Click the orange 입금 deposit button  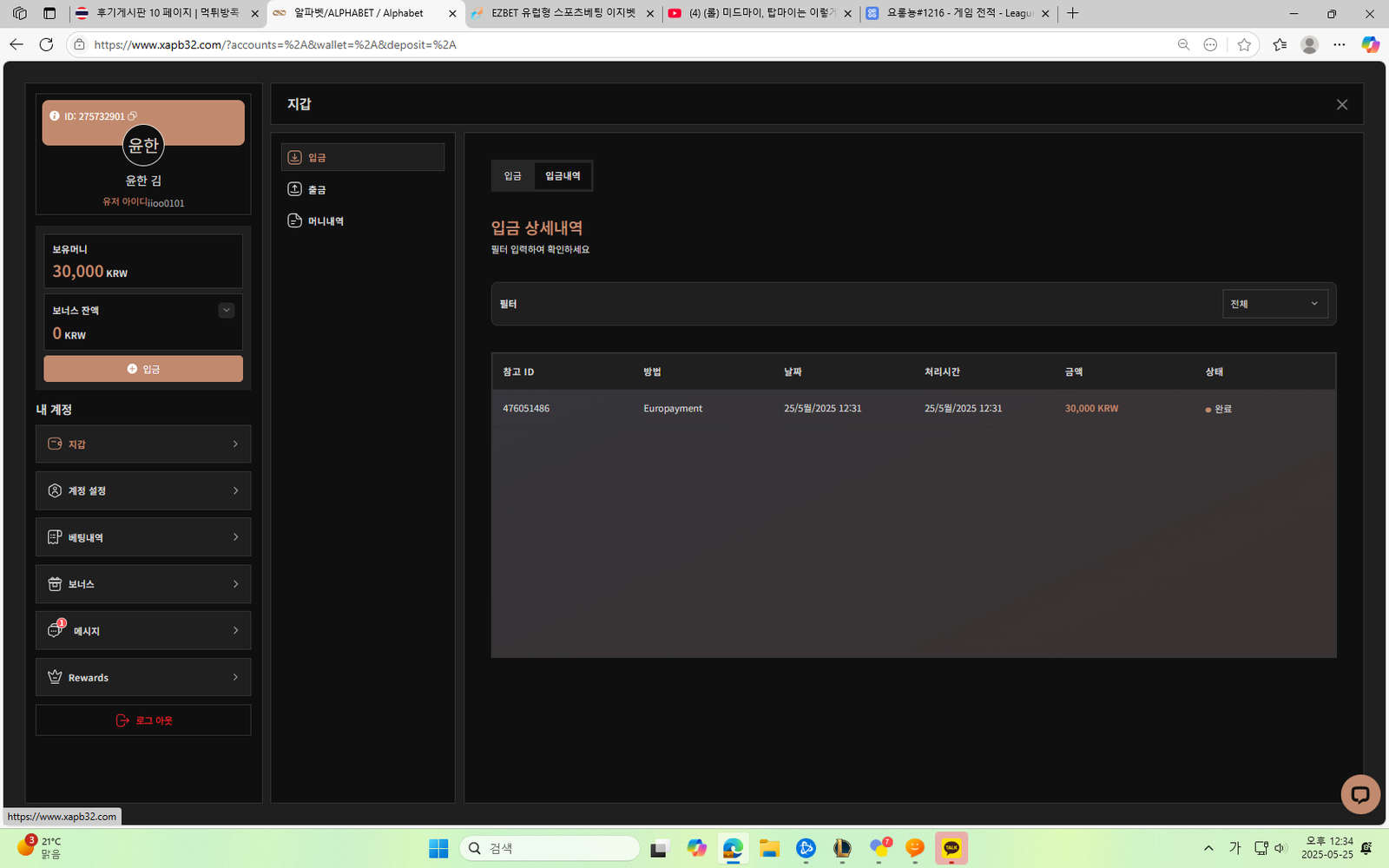pyautogui.click(x=143, y=369)
